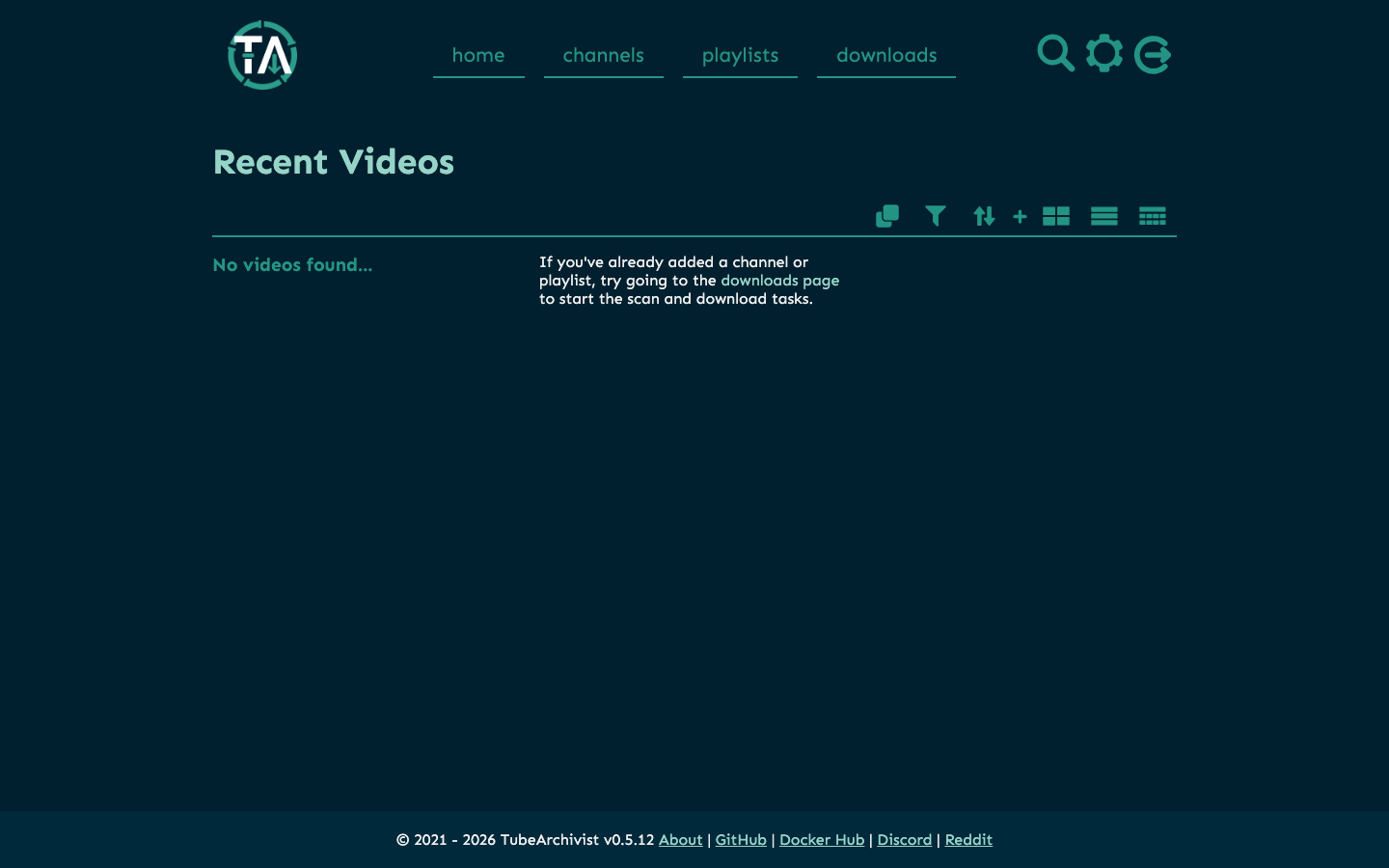Open the Docker Hub footer link

tap(822, 840)
